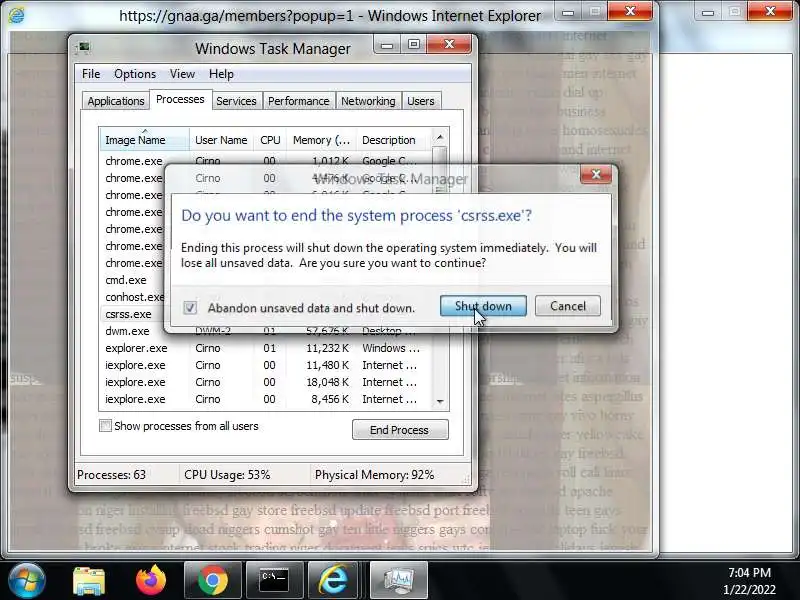Toggle Abandon unsaved data and shut down checkbox
The image size is (800, 600).
tap(190, 308)
